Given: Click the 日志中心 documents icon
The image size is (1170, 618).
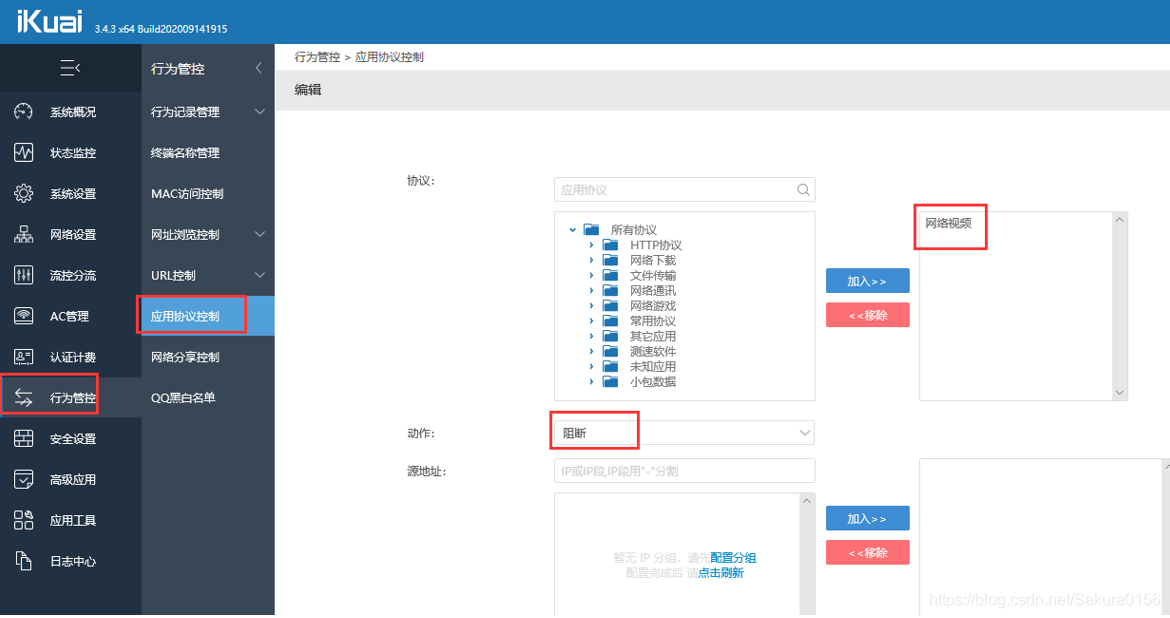Looking at the screenshot, I should point(23,561).
